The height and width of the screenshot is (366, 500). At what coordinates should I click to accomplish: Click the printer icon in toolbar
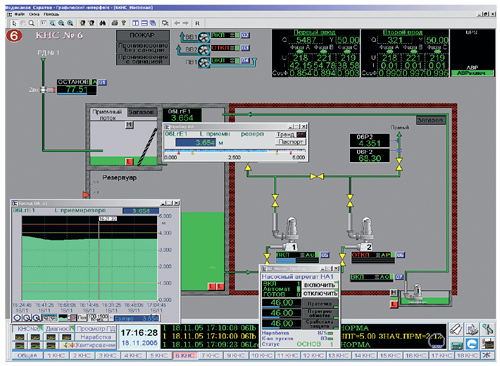(115, 23)
